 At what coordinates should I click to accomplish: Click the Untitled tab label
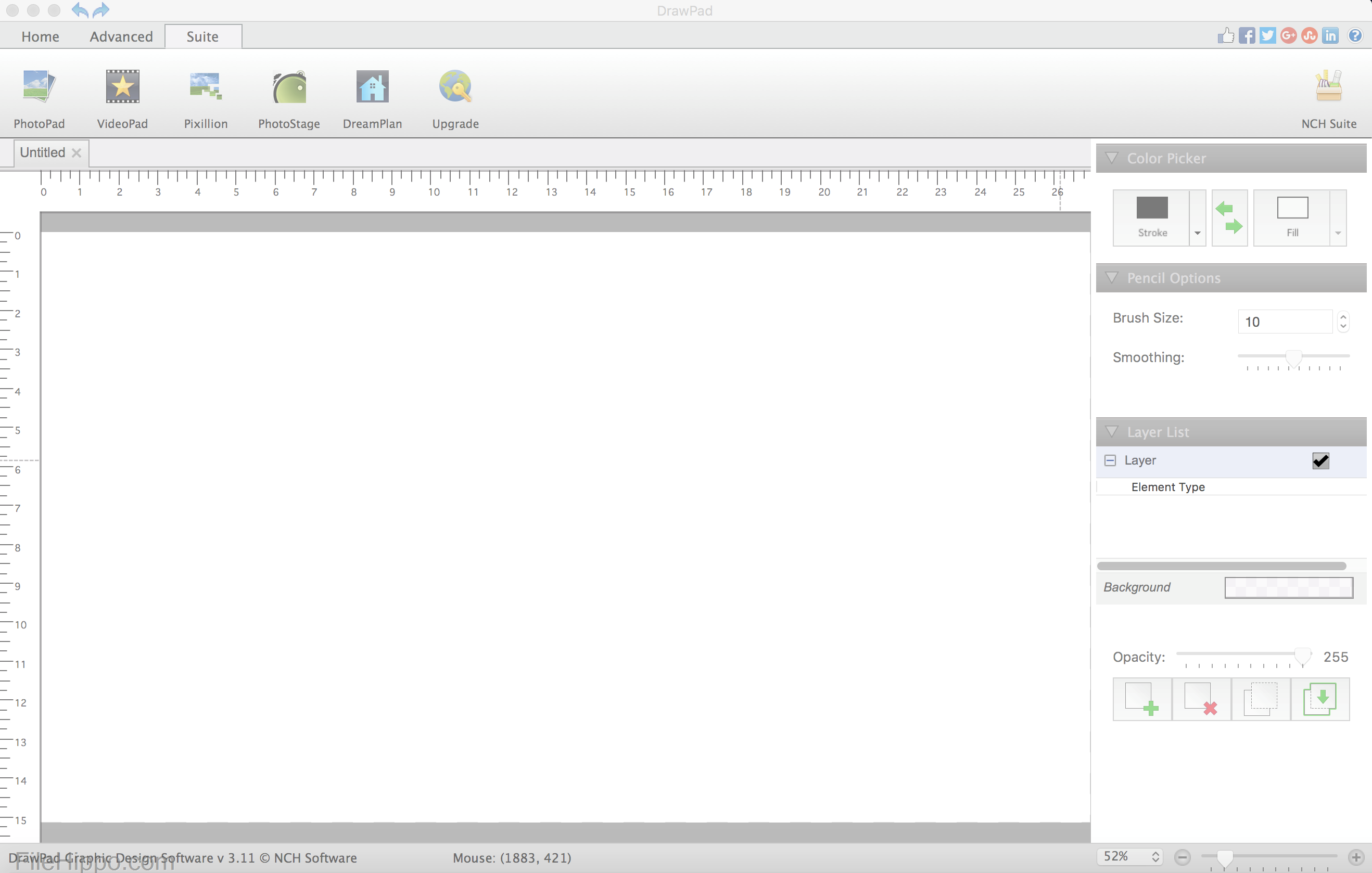tap(40, 152)
